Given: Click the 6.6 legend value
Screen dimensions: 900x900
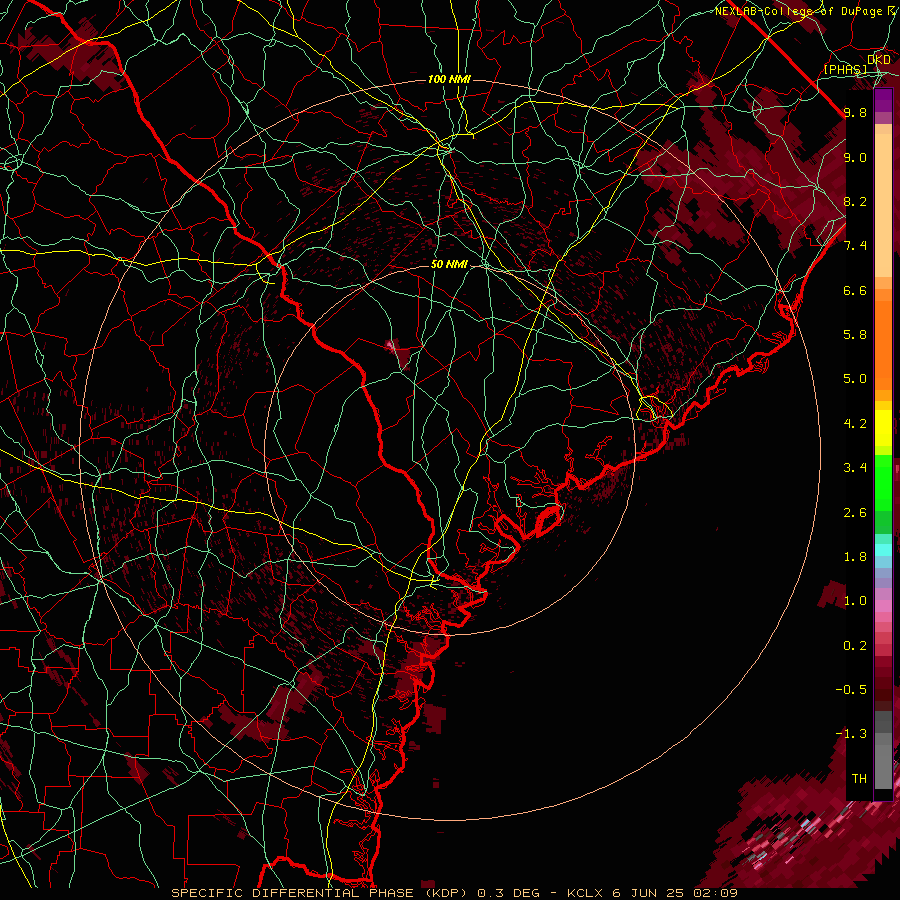Looking at the screenshot, I should coord(855,290).
